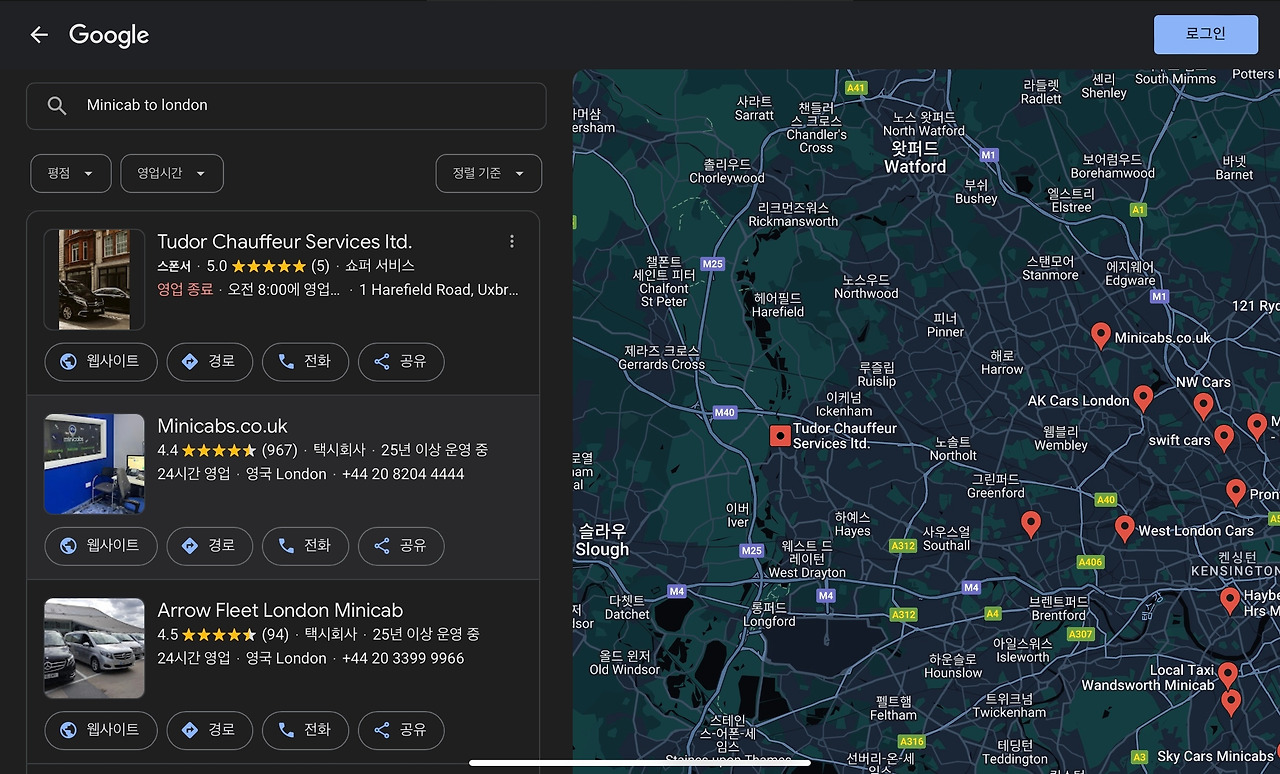
Task: Open Arrow Fleet London Minicab thumbnail photo
Action: pos(94,648)
